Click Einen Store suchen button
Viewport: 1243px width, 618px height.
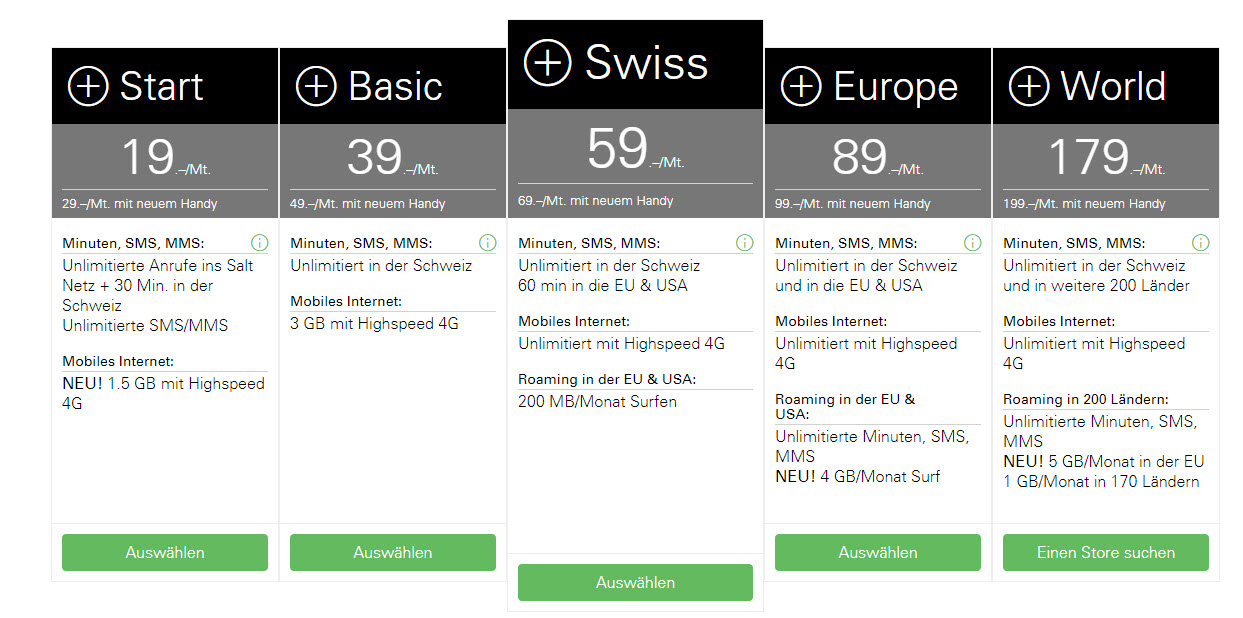1106,552
